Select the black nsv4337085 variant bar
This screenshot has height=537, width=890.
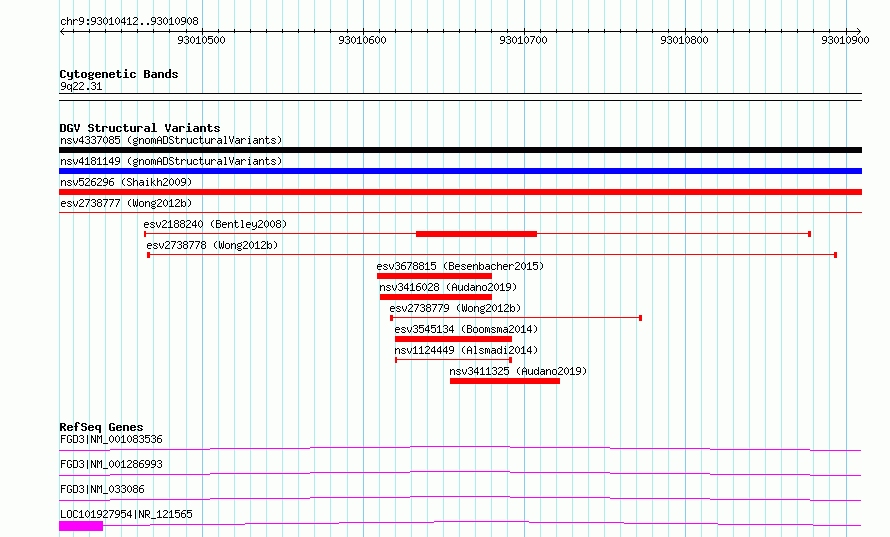coord(460,150)
